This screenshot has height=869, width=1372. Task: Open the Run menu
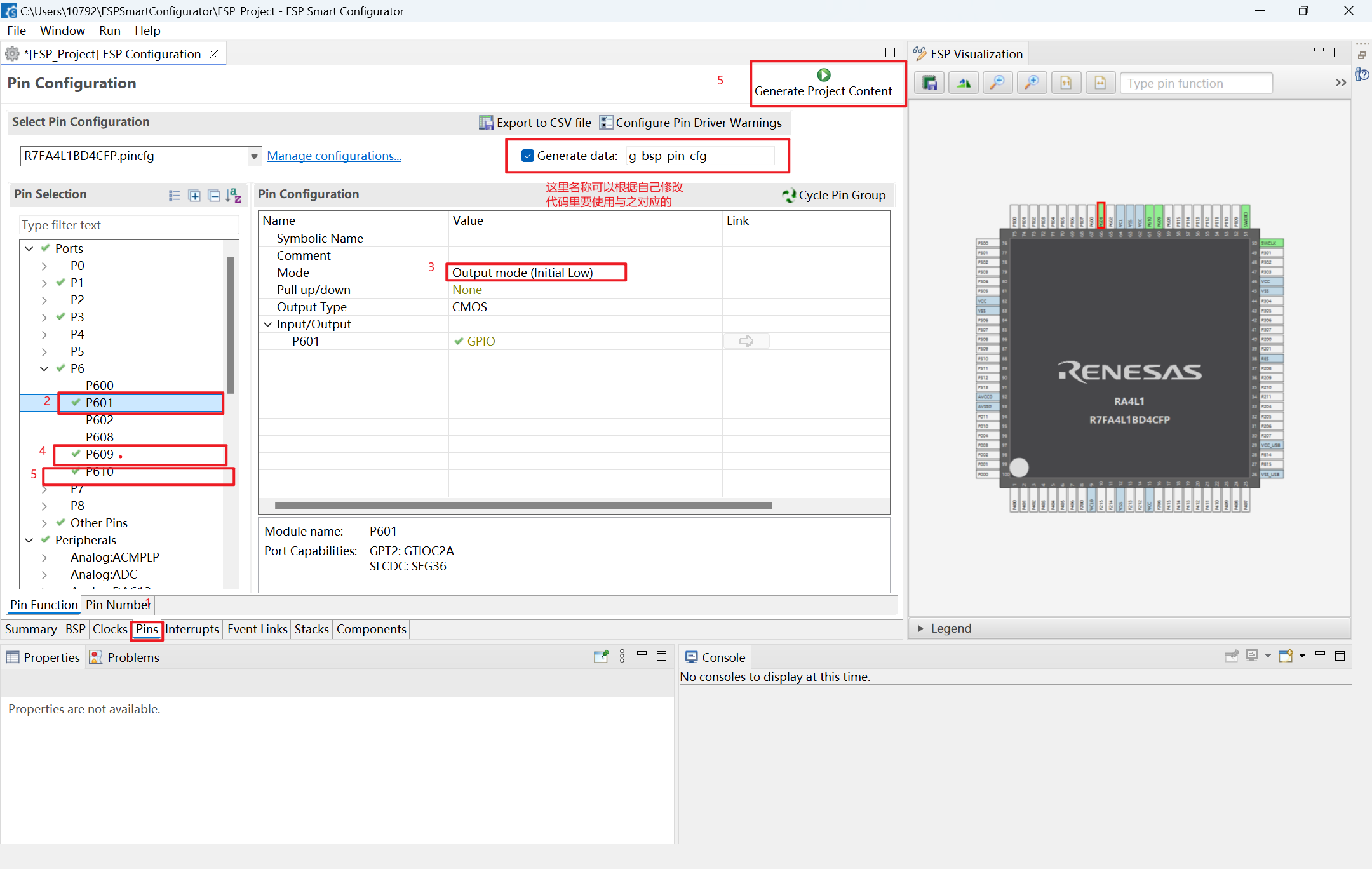point(110,30)
